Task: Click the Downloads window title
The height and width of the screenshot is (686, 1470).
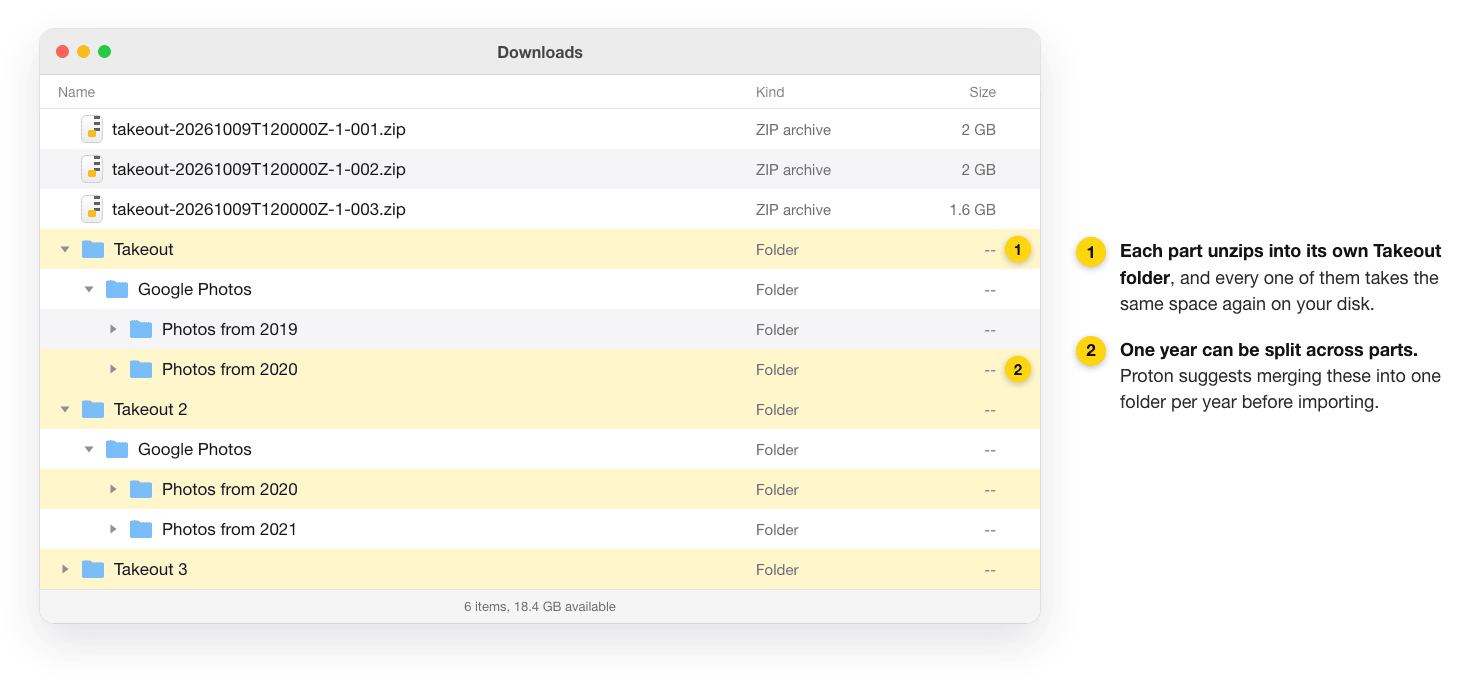Action: (540, 52)
